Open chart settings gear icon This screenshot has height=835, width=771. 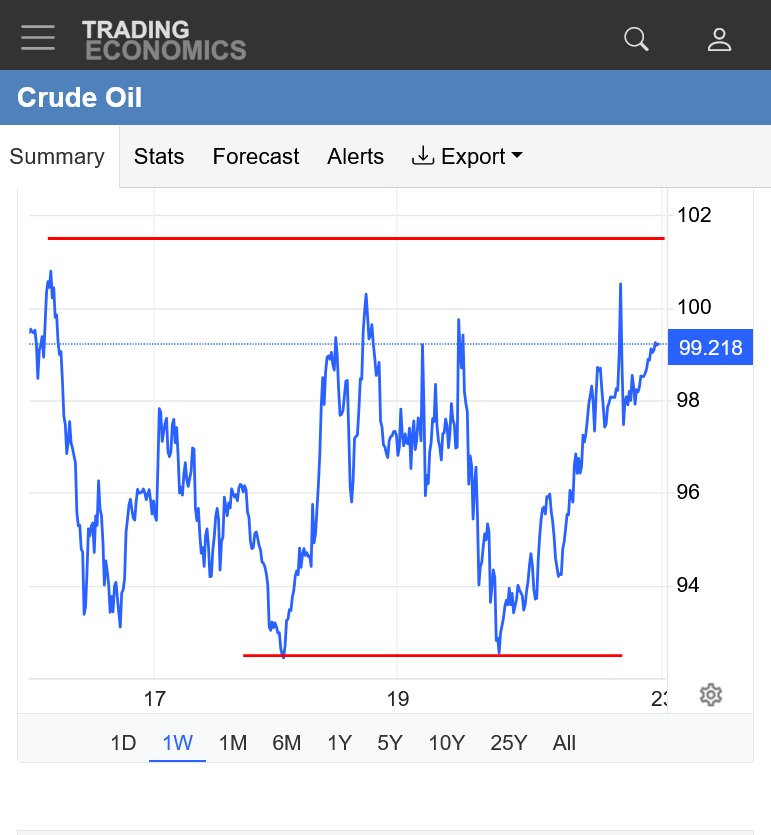(711, 695)
